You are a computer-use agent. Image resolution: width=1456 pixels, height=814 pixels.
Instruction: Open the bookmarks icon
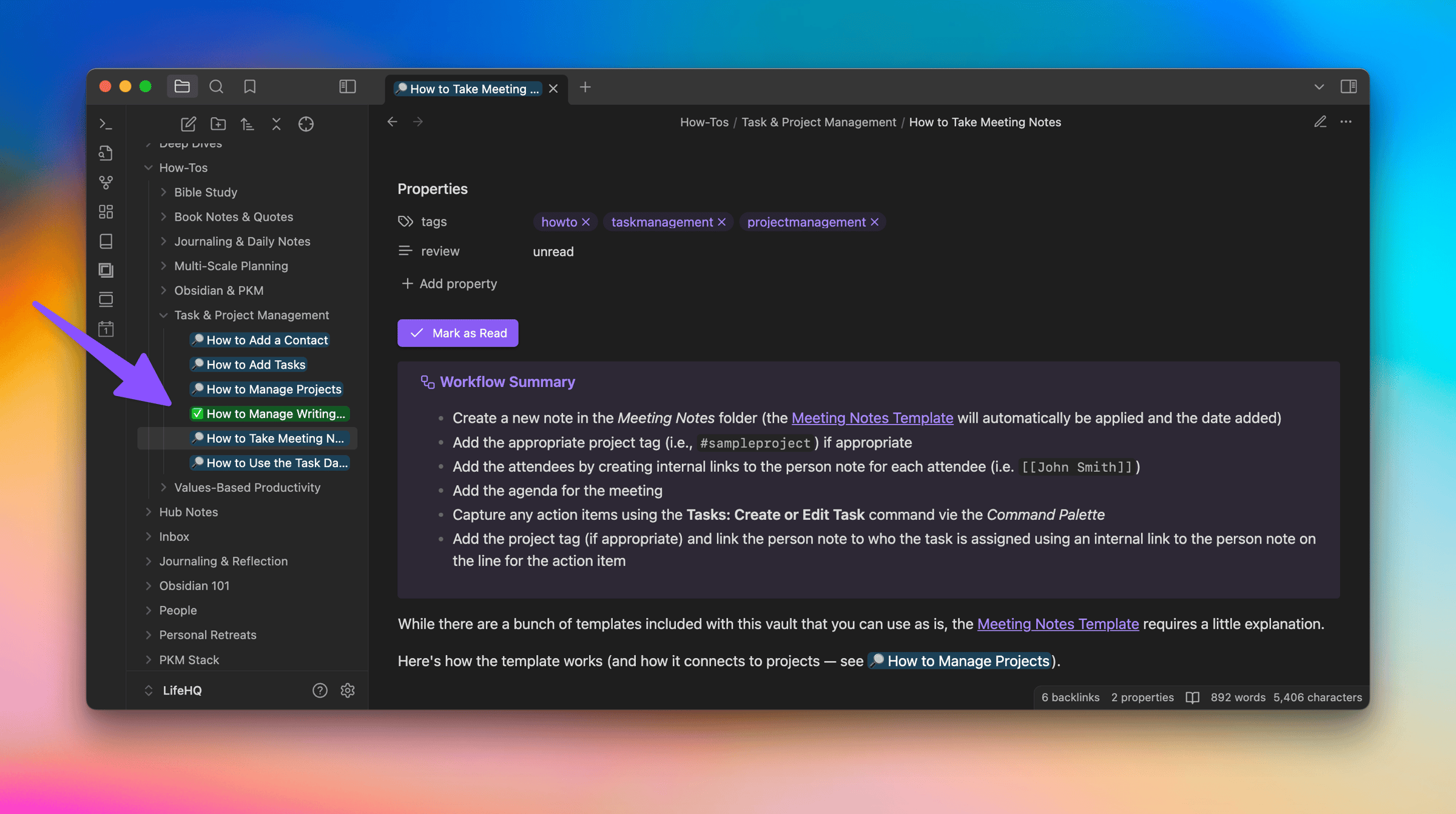pyautogui.click(x=250, y=87)
